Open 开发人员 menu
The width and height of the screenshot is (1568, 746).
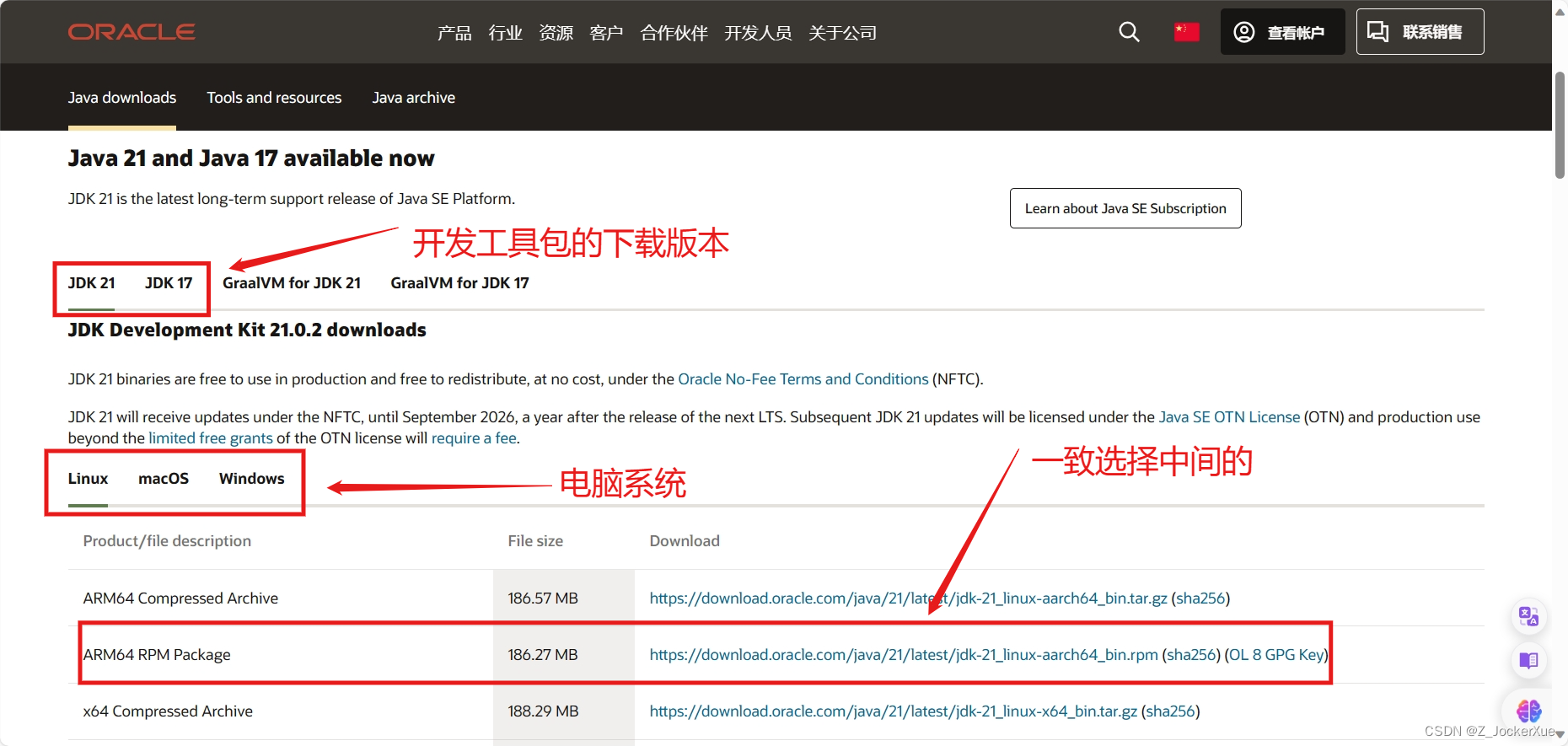pyautogui.click(x=758, y=33)
